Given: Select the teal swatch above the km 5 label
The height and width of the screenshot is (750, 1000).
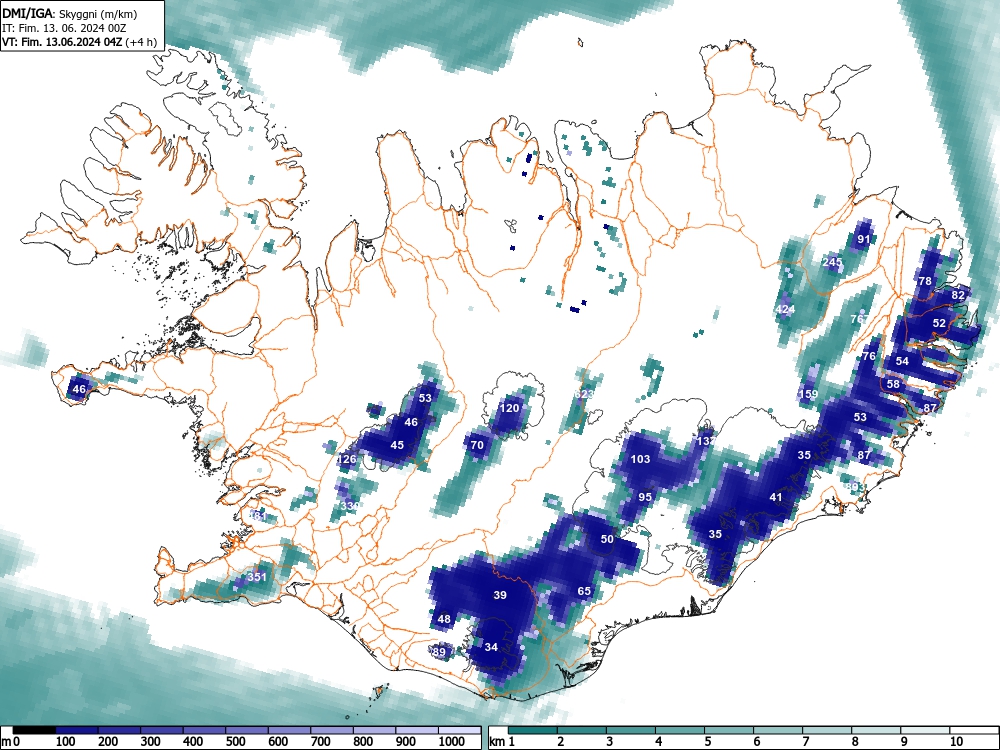Looking at the screenshot, I should pyautogui.click(x=729, y=730).
